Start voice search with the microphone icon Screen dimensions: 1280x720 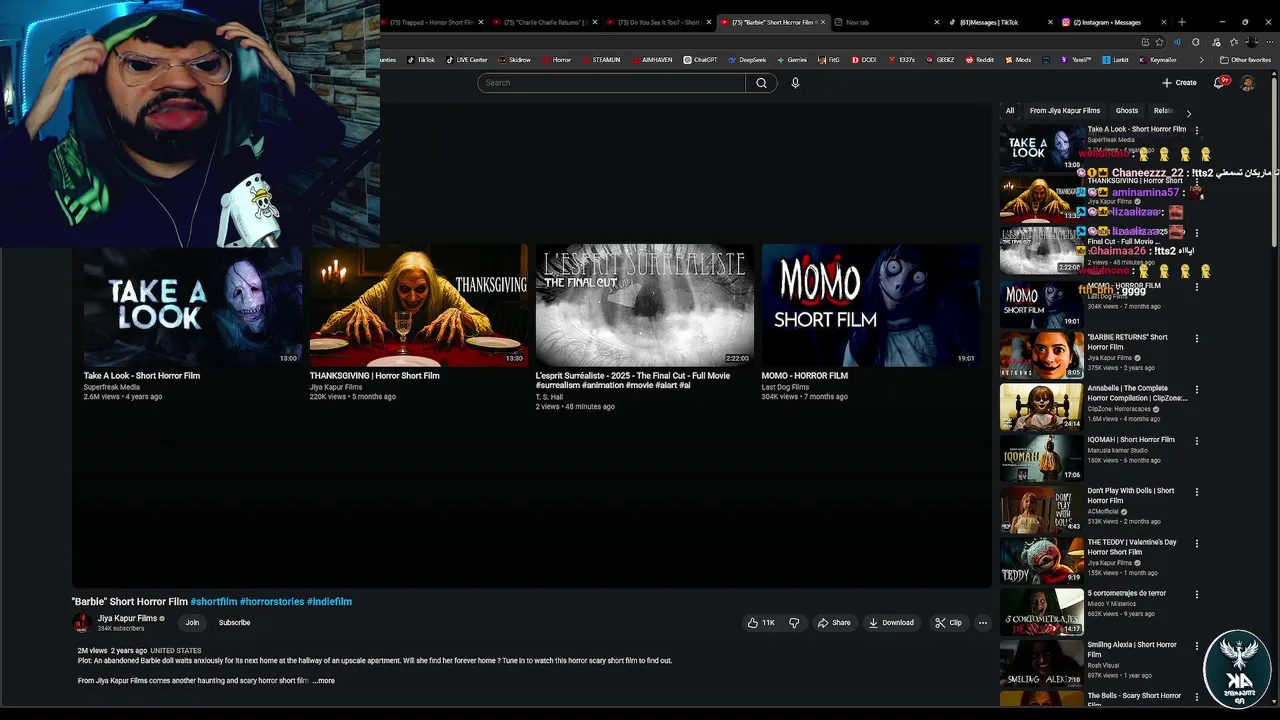[x=795, y=83]
